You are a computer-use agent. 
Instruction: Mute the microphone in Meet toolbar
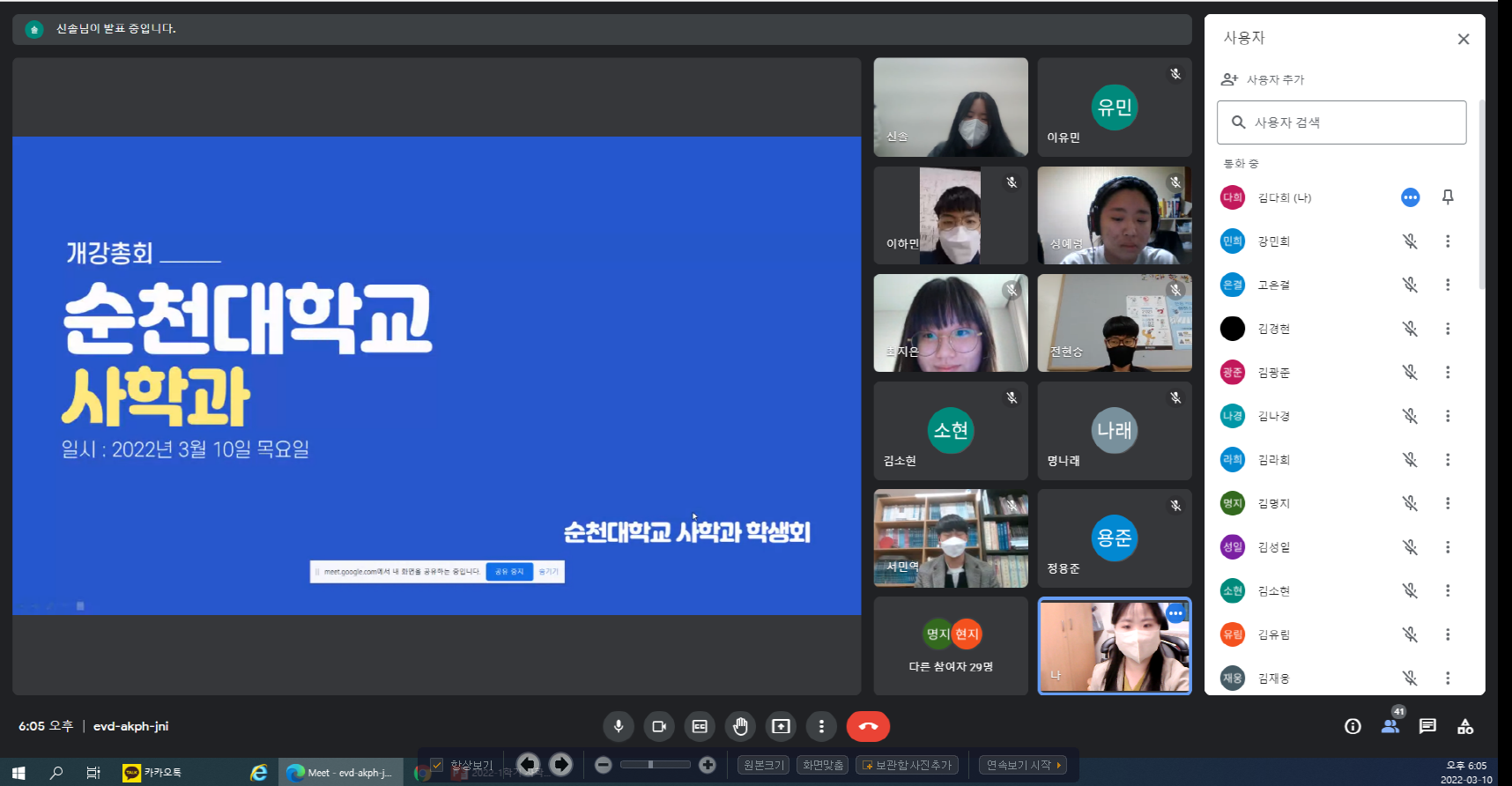coord(619,726)
